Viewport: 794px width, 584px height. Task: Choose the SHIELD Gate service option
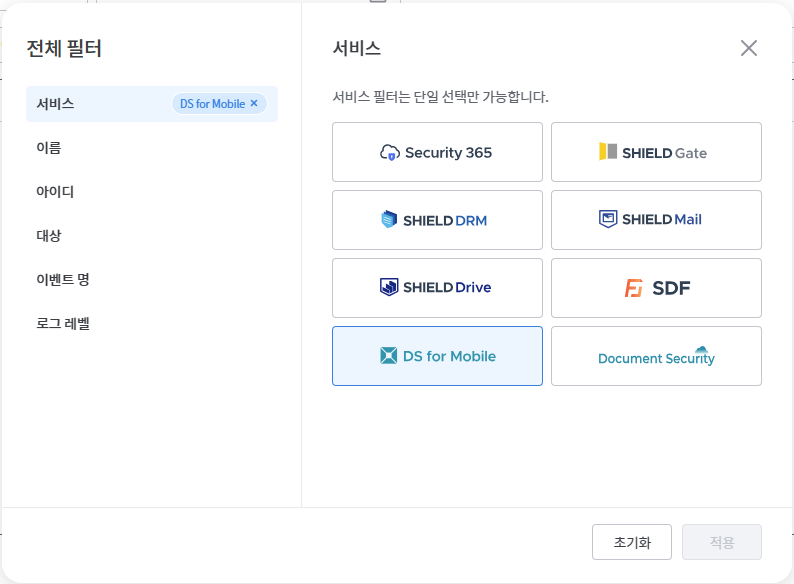point(656,152)
